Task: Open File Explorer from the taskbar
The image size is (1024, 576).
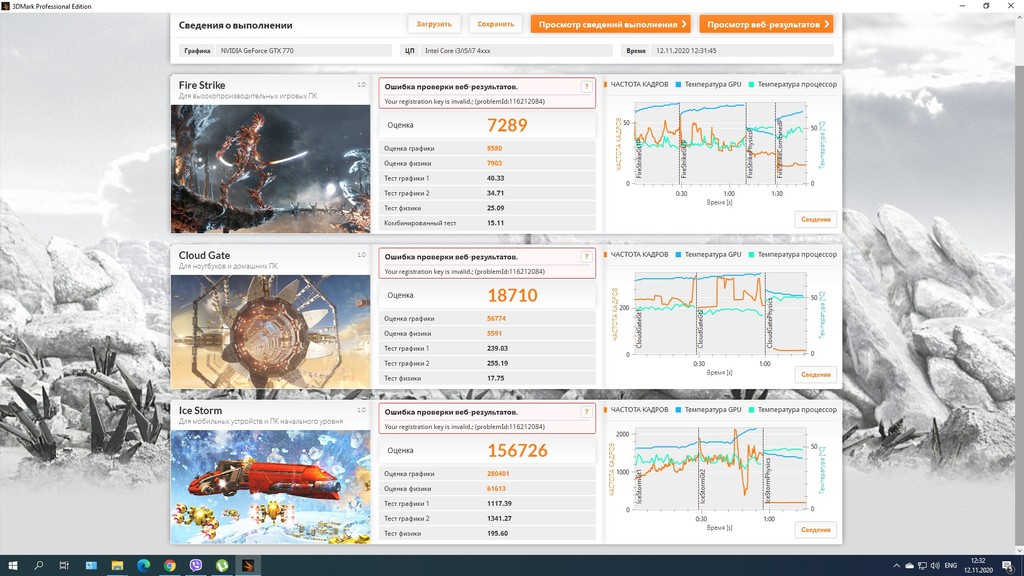Action: coord(117,566)
